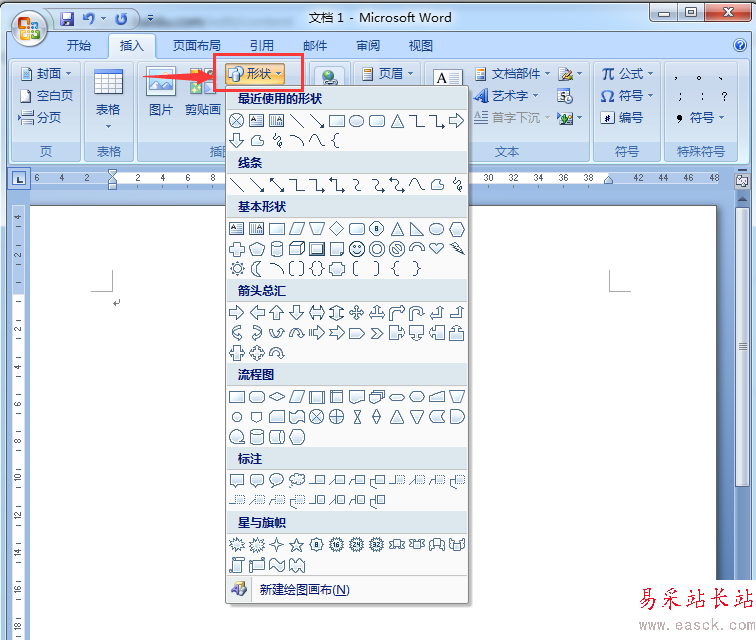Expand the Cover page (封面) dropdown

tap(46, 74)
